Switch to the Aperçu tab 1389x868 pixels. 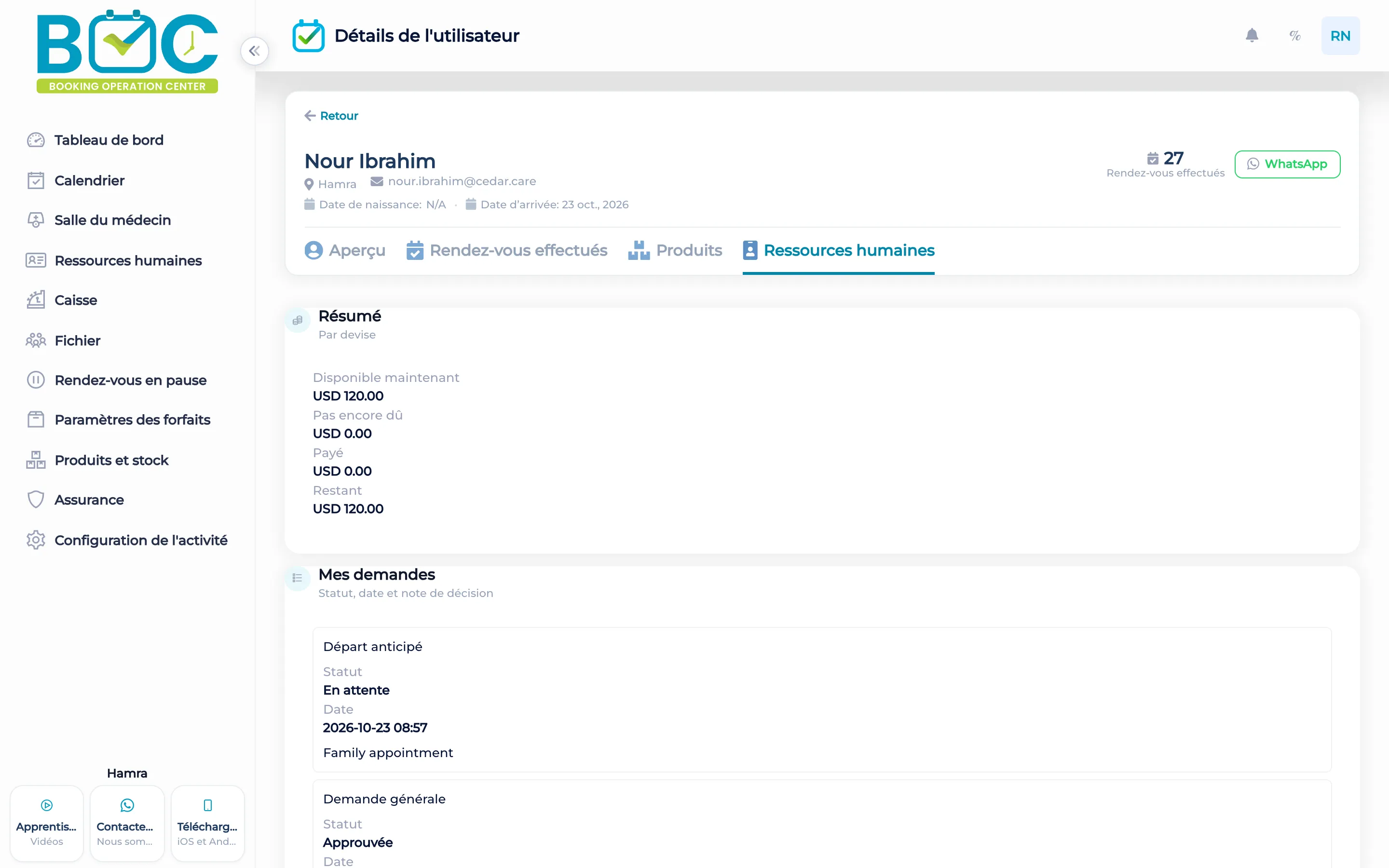pyautogui.click(x=345, y=250)
